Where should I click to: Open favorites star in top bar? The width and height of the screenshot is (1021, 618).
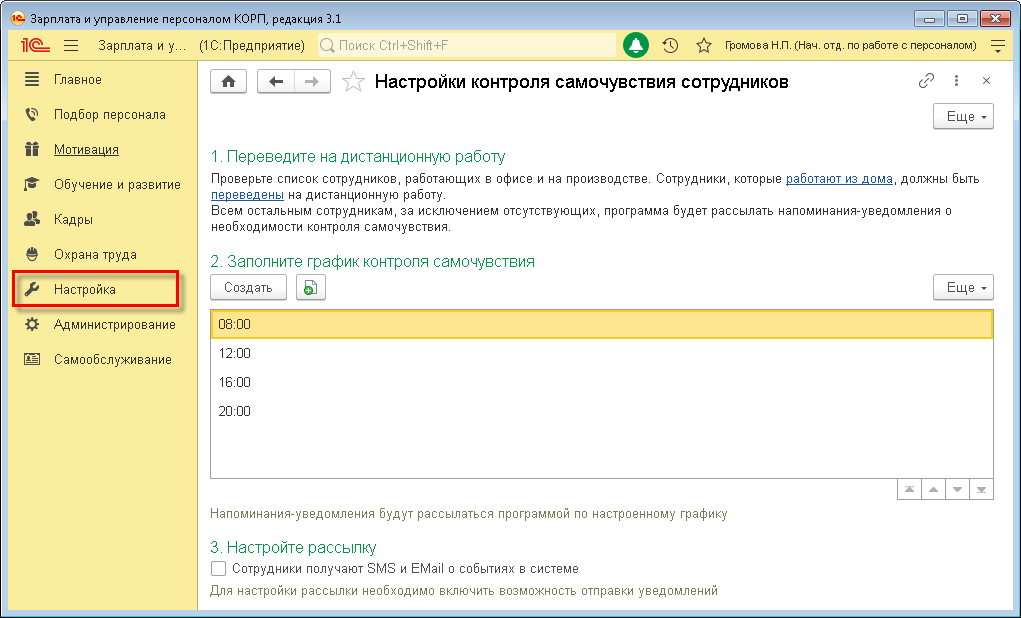point(703,46)
